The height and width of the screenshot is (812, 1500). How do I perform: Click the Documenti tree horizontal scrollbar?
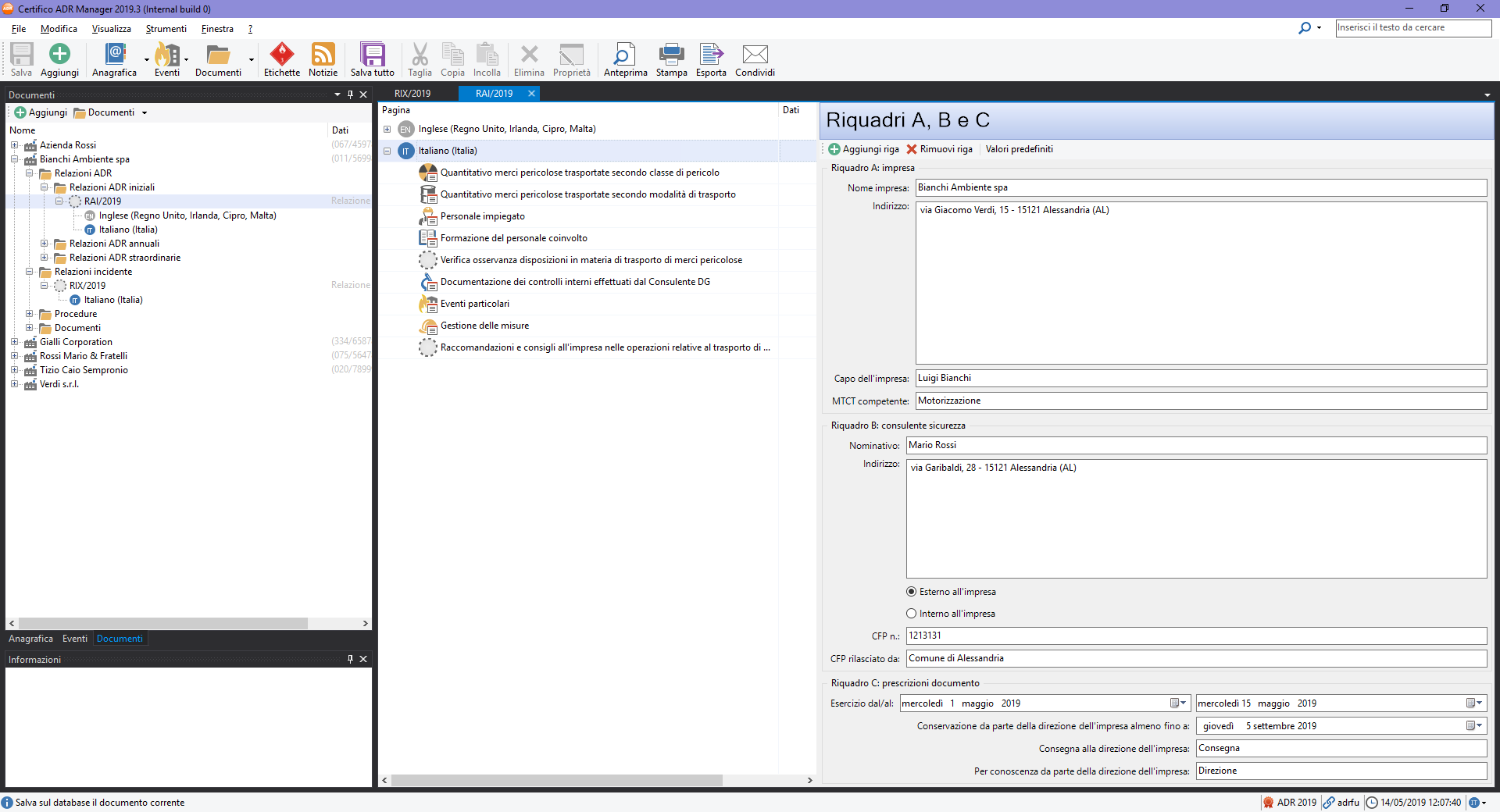pyautogui.click(x=162, y=624)
